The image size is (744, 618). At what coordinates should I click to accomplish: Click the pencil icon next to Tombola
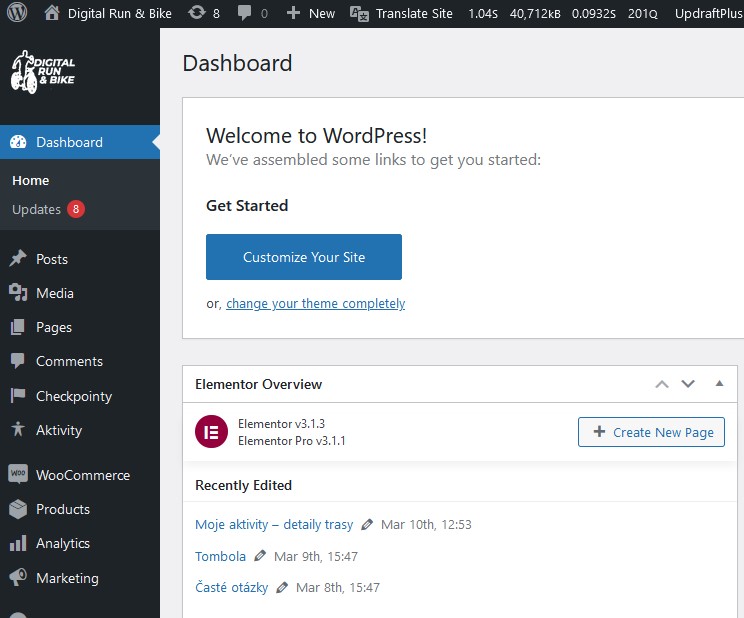(260, 556)
